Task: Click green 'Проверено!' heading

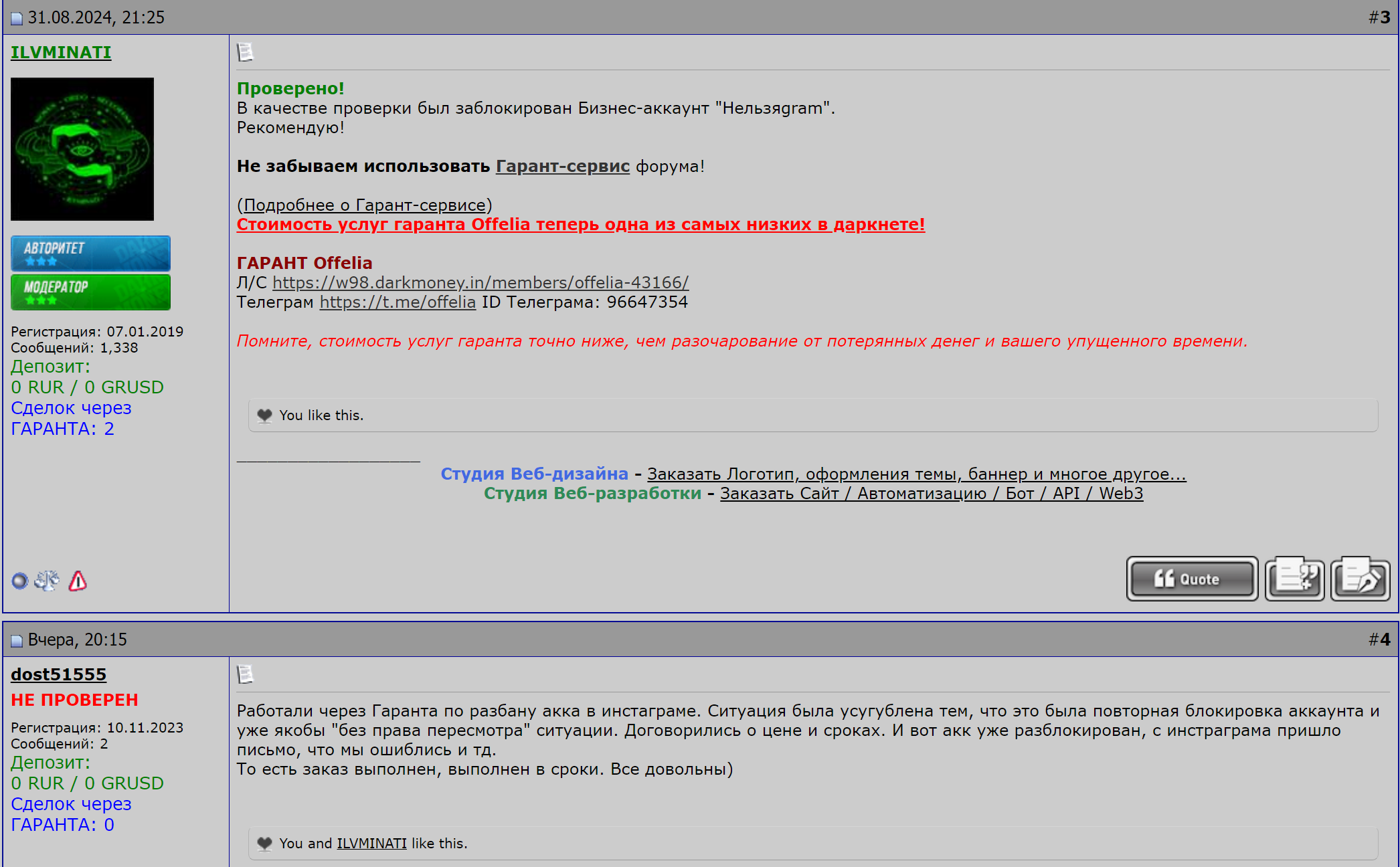Action: pos(290,88)
